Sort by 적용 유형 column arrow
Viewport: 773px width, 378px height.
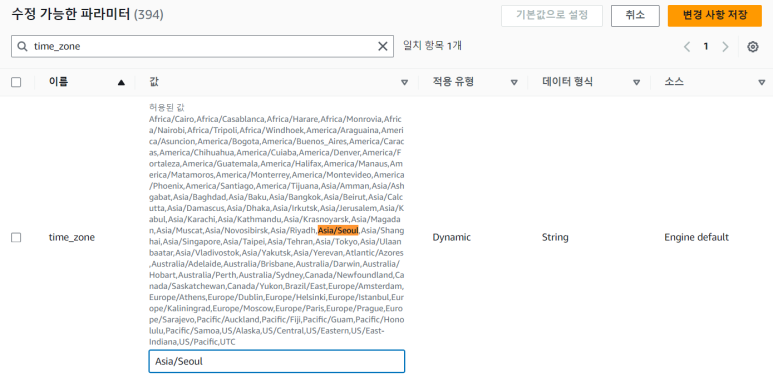pos(514,83)
